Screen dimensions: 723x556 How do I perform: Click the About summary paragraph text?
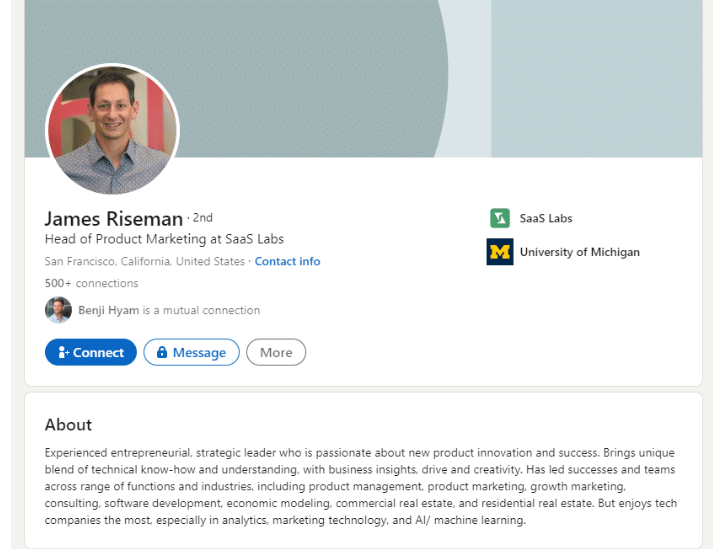tap(360, 486)
